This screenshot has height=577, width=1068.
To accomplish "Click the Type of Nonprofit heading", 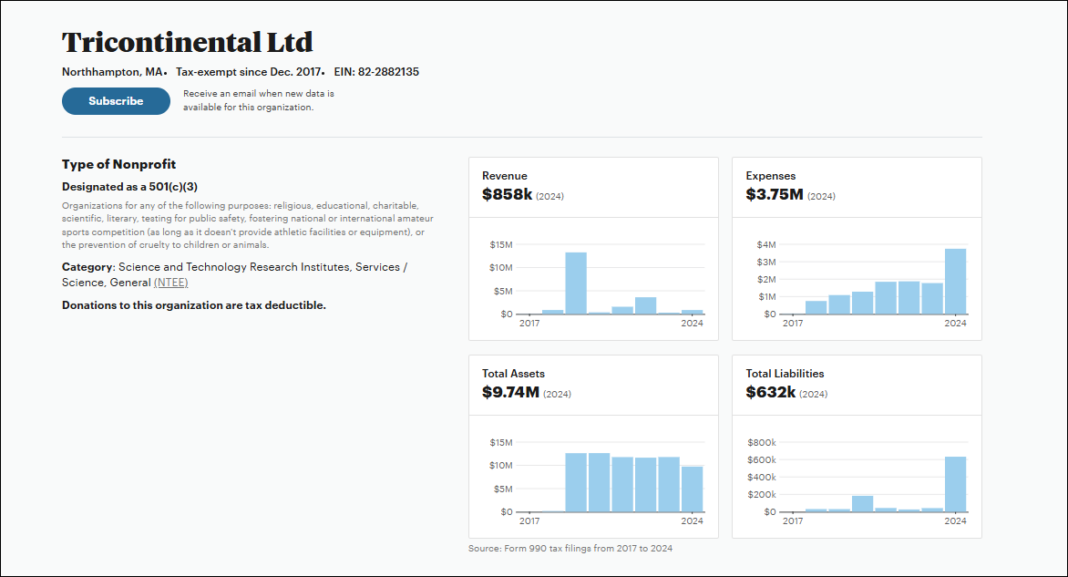I will coord(119,164).
